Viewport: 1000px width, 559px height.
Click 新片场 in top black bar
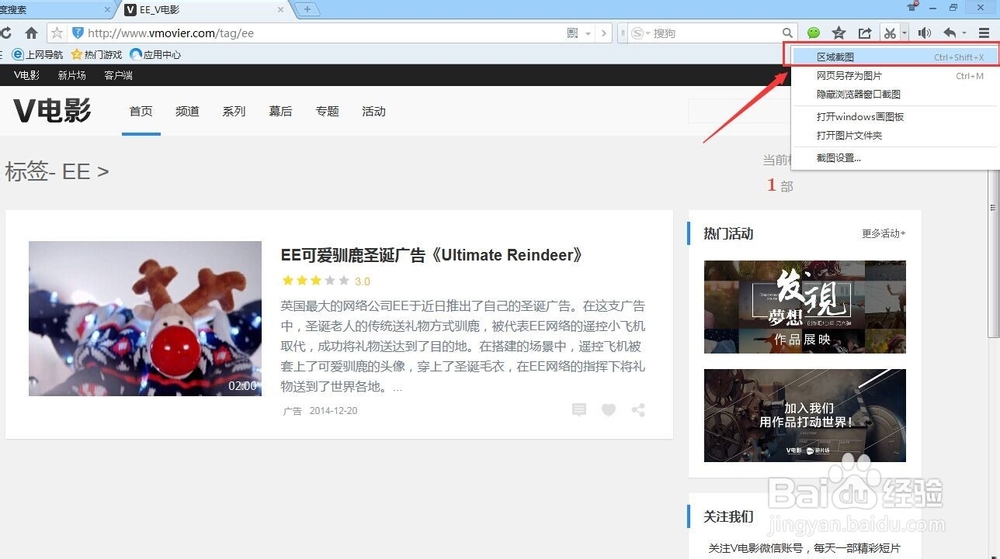[x=71, y=75]
